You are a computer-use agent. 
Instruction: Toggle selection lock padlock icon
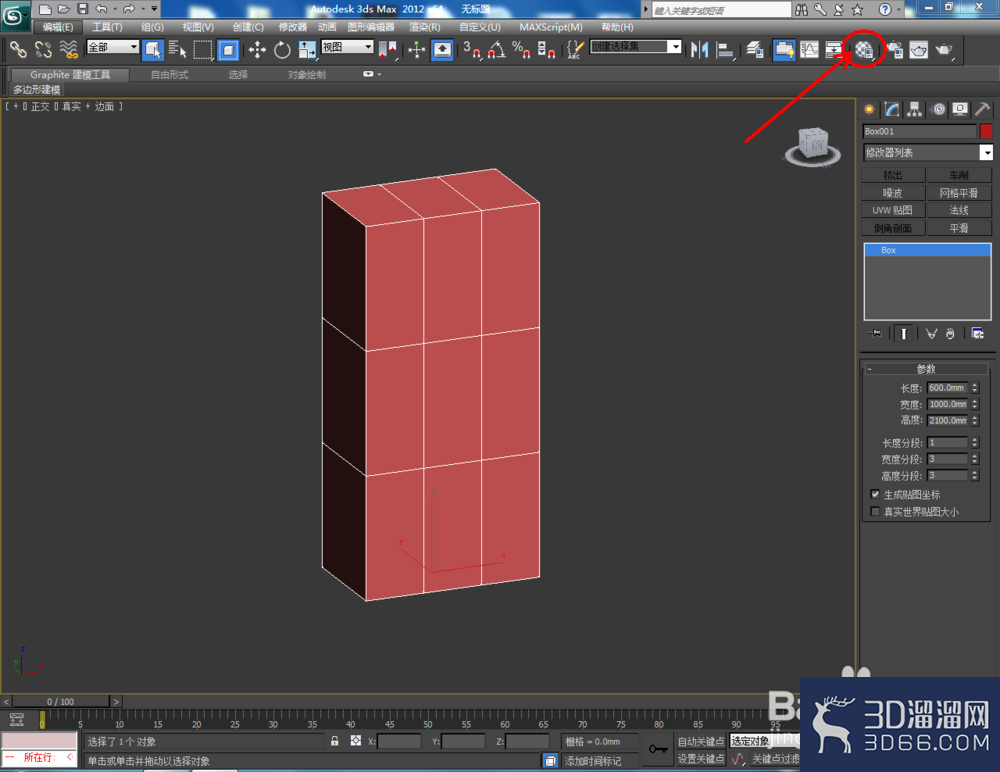tap(334, 741)
